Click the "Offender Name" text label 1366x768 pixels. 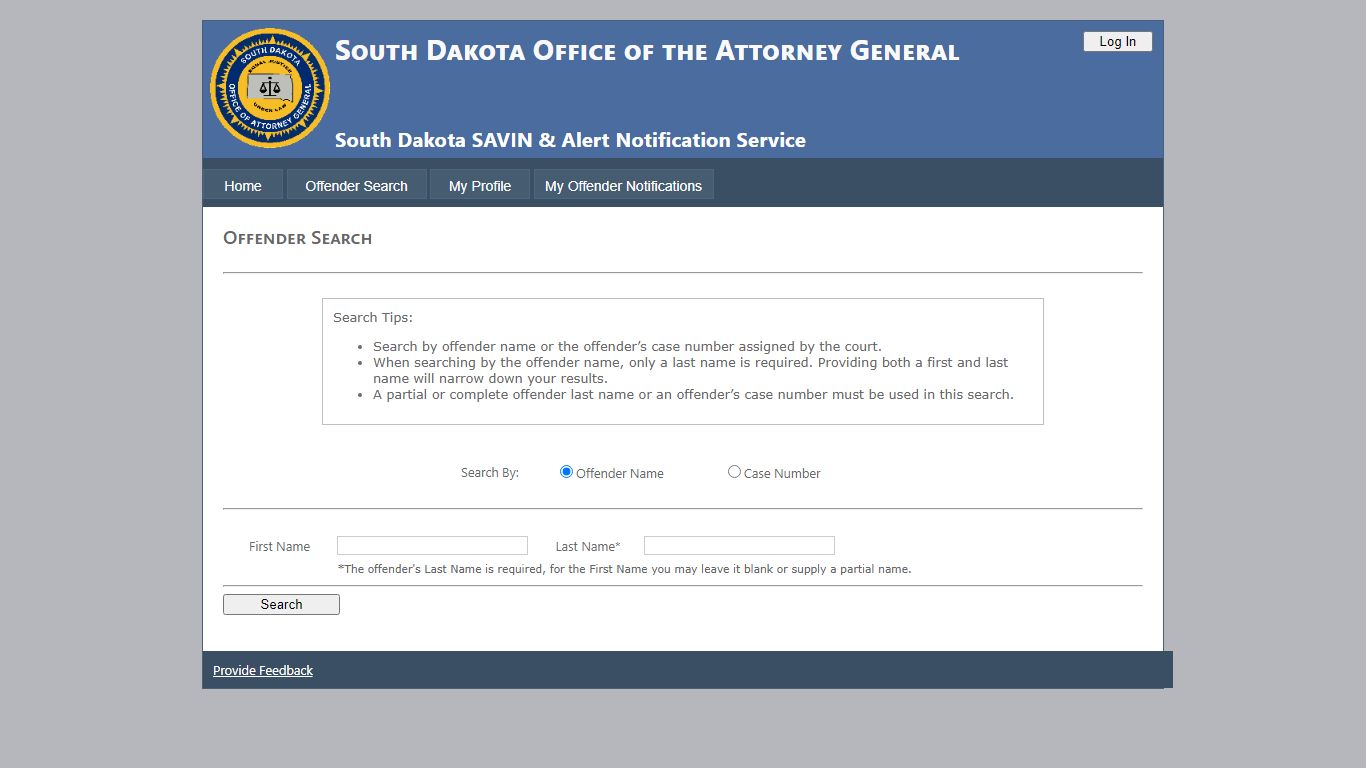[620, 474]
